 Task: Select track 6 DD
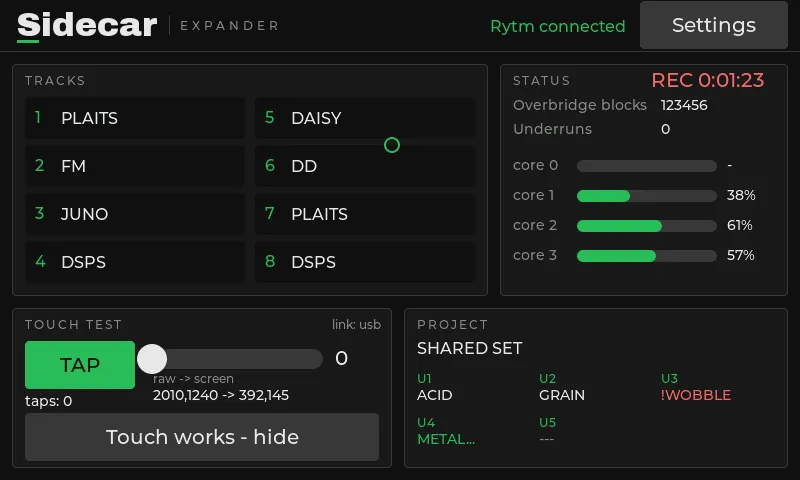tap(365, 166)
